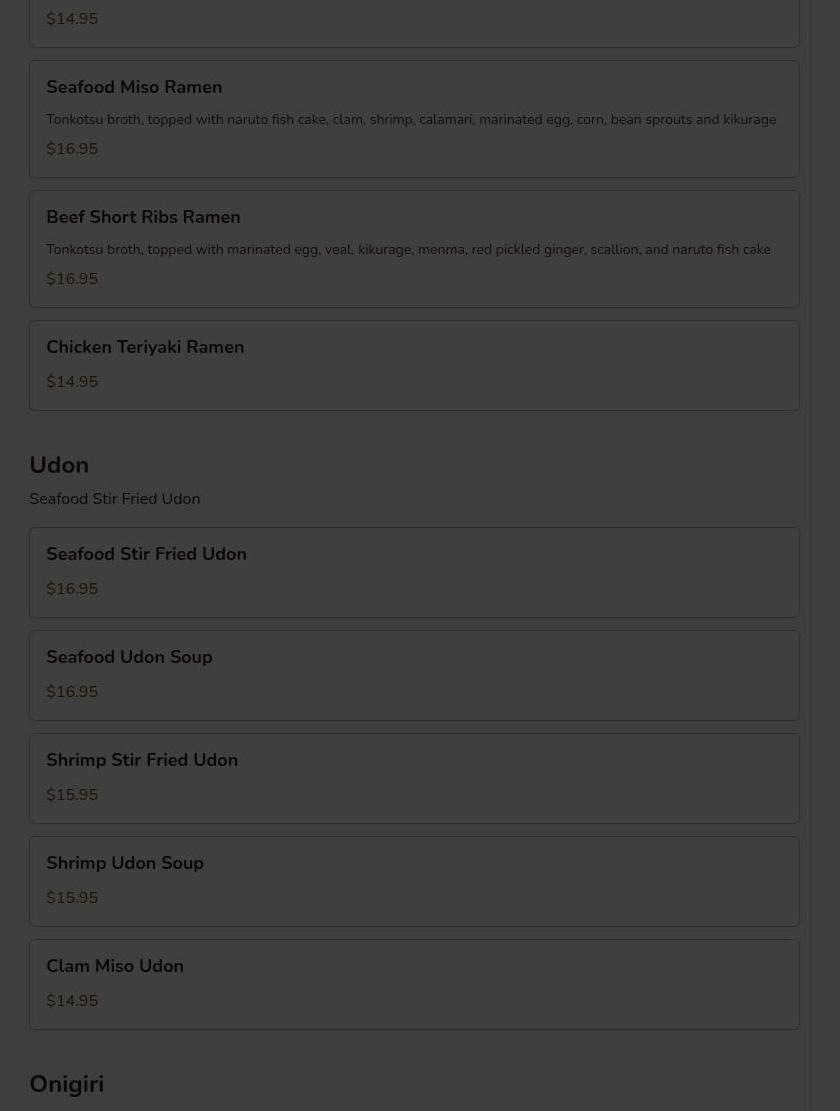The height and width of the screenshot is (1111, 840).
Task: Click the Udon section subtitle text
Action: [x=115, y=499]
